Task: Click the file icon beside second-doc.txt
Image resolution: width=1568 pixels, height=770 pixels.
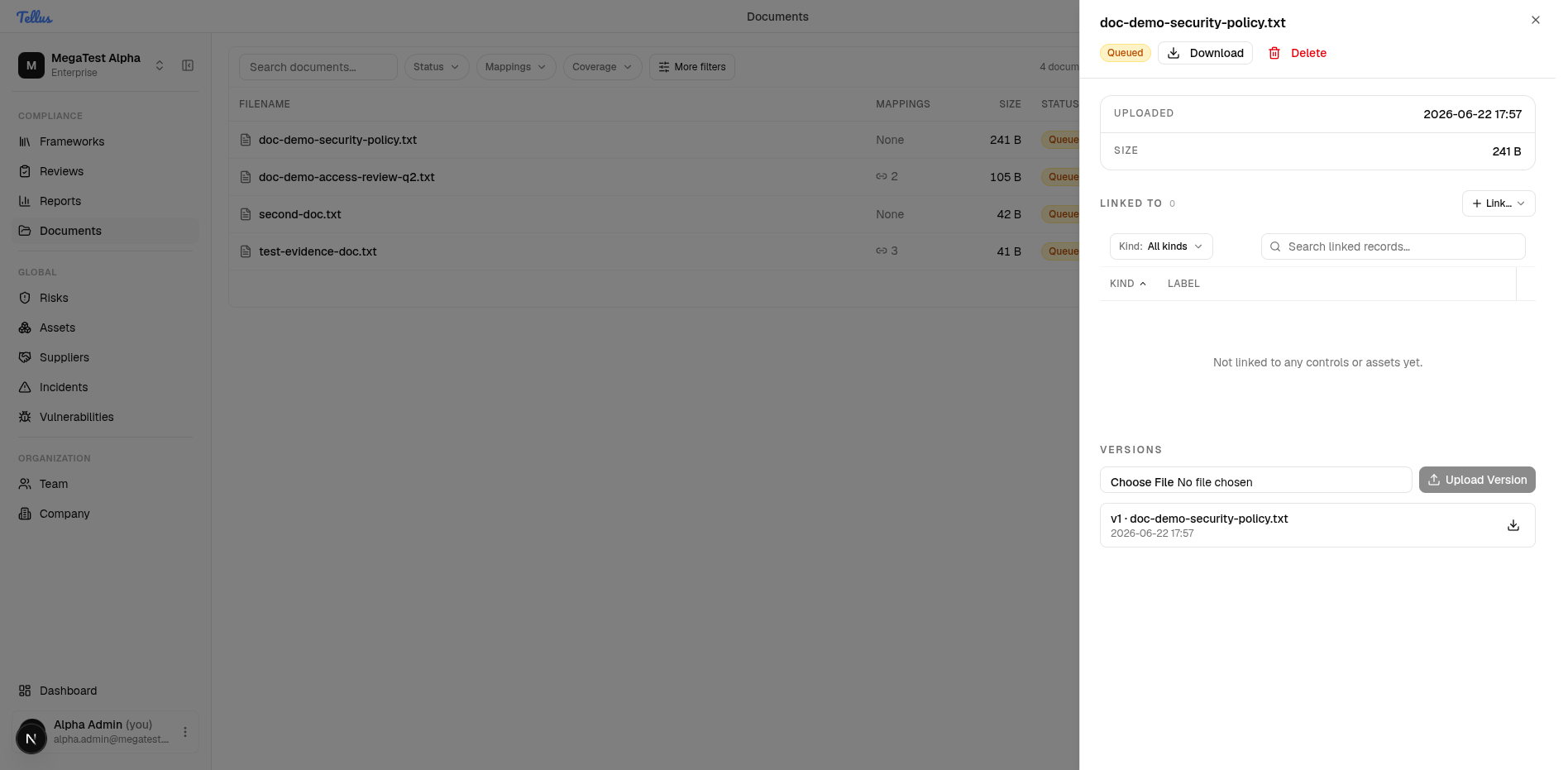Action: tap(246, 214)
